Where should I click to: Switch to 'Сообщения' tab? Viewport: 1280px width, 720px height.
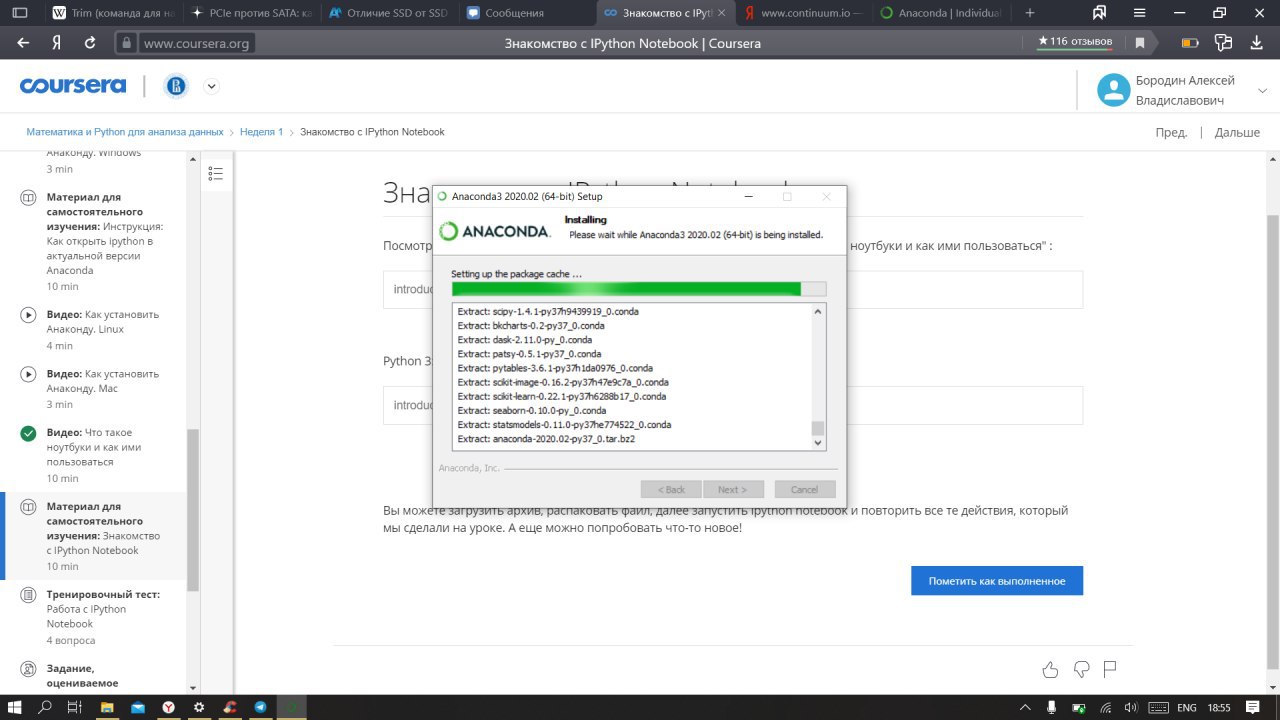(x=525, y=13)
